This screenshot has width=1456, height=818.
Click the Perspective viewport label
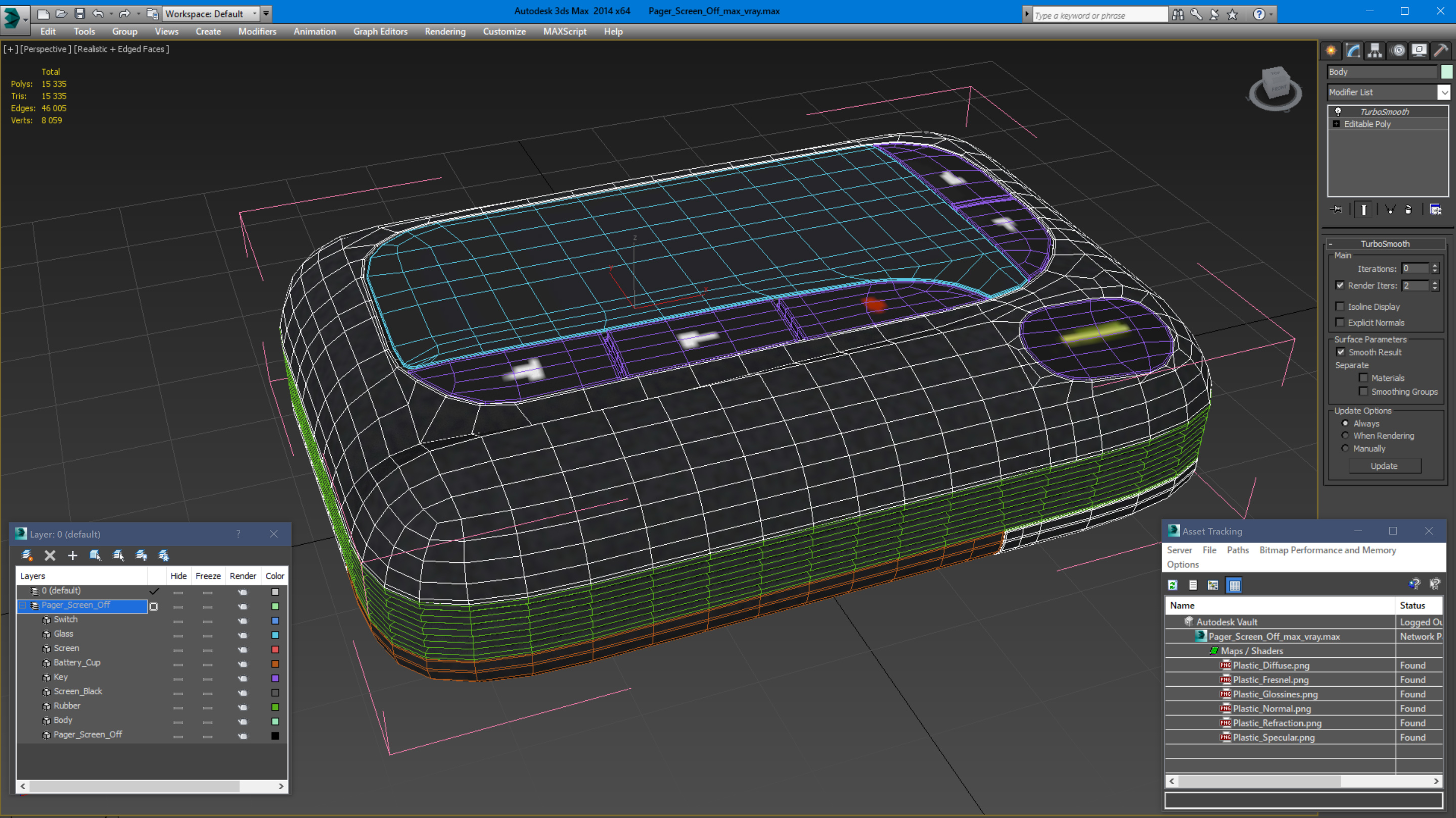click(46, 49)
